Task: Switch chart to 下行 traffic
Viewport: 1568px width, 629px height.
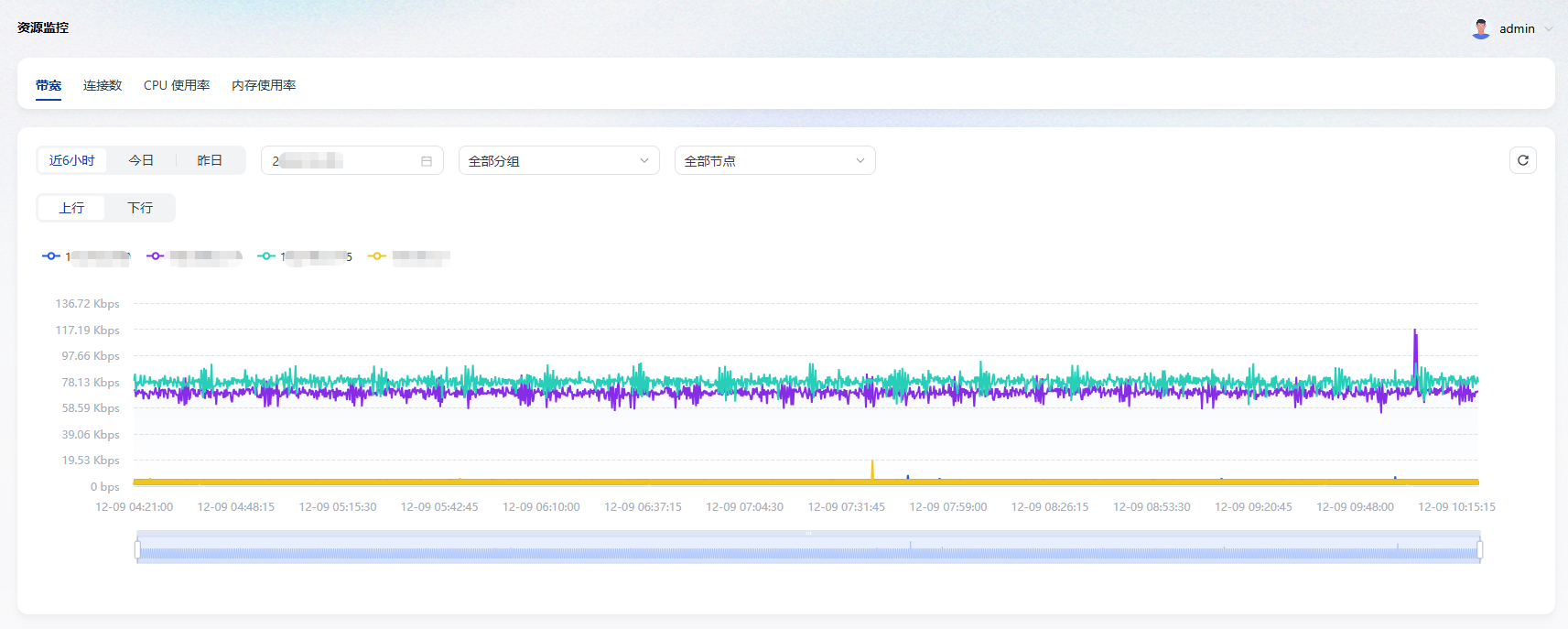Action: [140, 208]
